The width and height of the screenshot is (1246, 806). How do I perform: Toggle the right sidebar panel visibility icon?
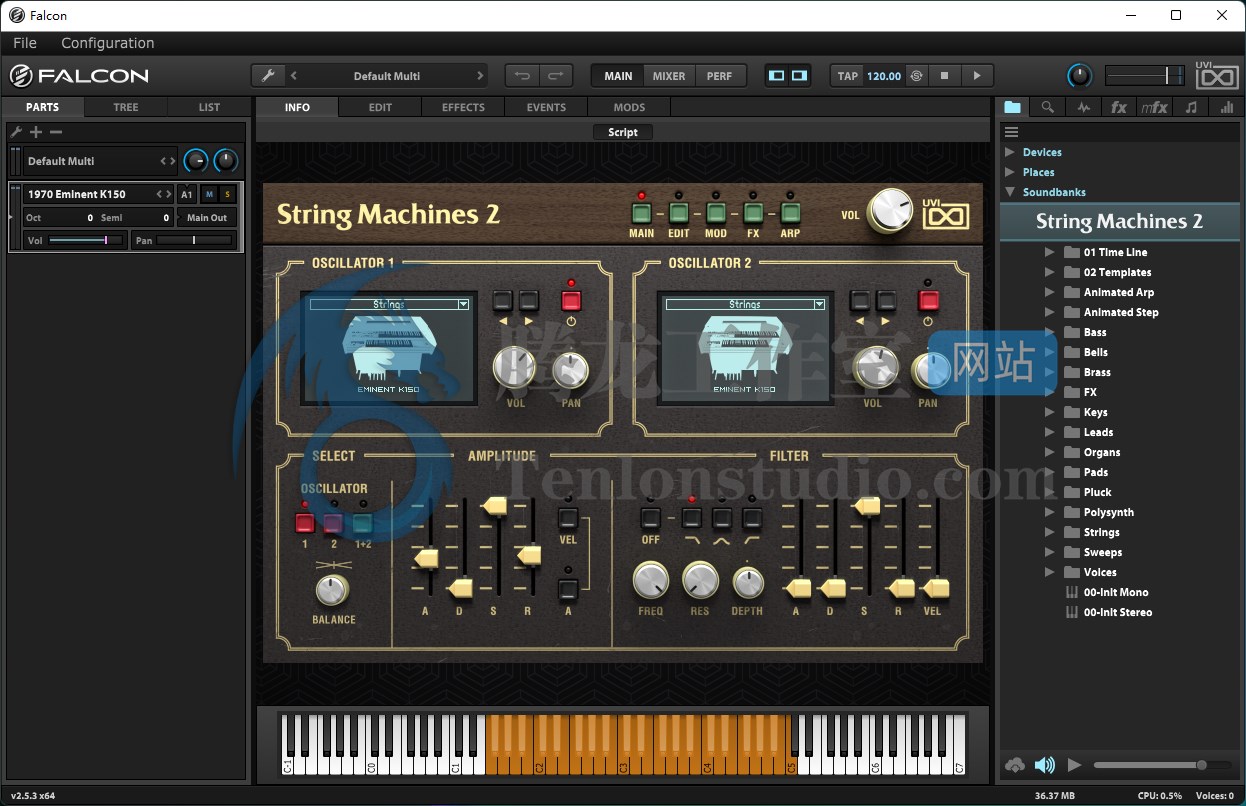tap(799, 76)
